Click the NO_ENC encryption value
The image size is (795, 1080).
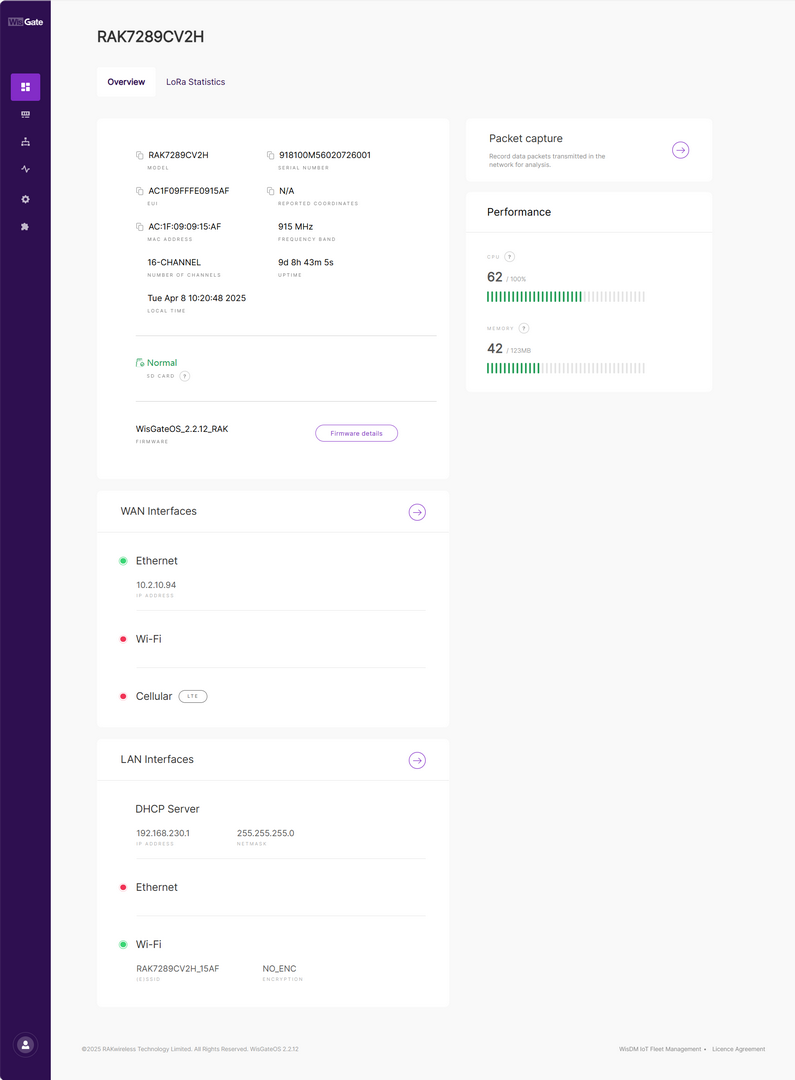coord(279,969)
